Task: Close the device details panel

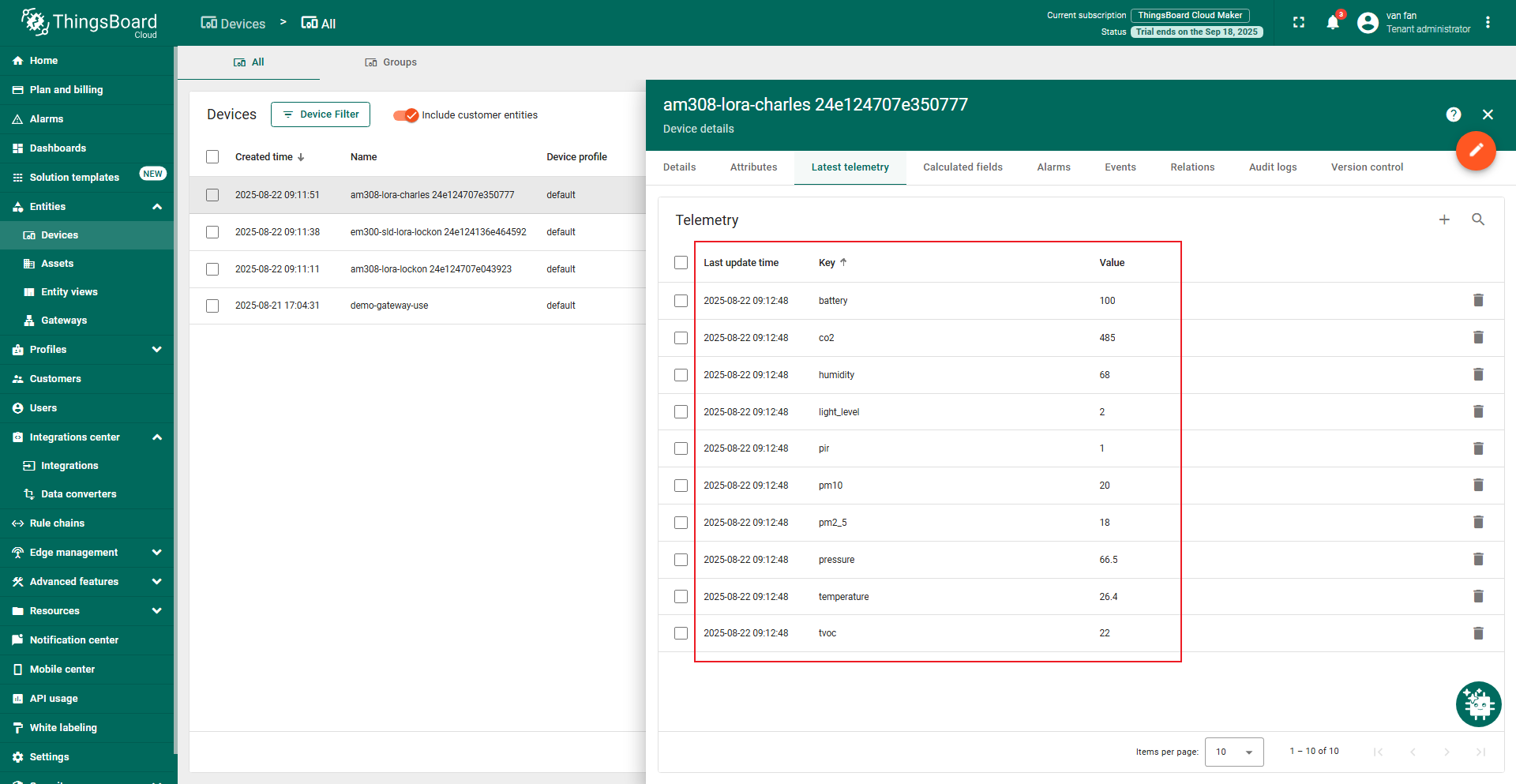Action: (x=1488, y=114)
